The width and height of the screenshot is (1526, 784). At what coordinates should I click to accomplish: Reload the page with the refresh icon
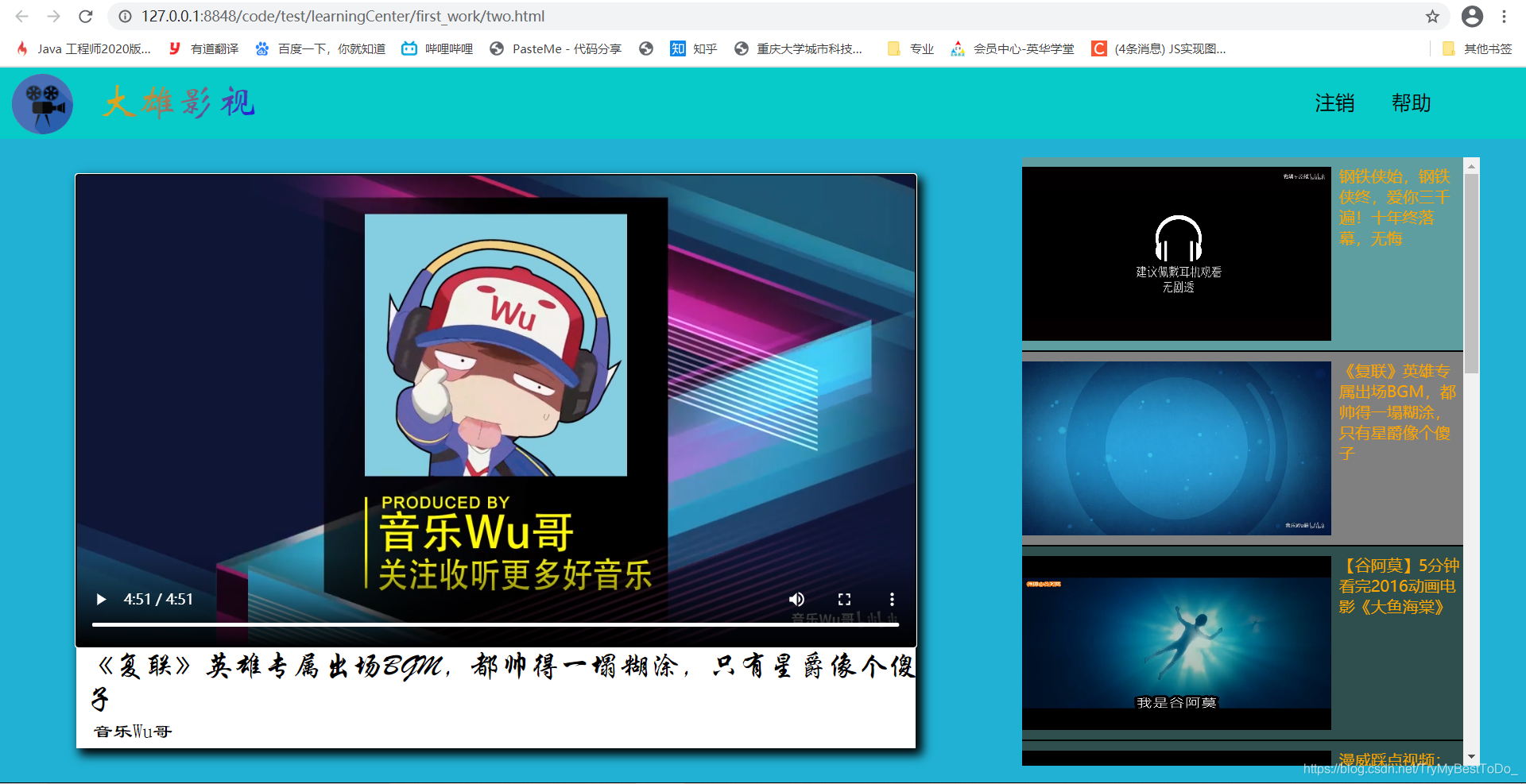(x=86, y=16)
